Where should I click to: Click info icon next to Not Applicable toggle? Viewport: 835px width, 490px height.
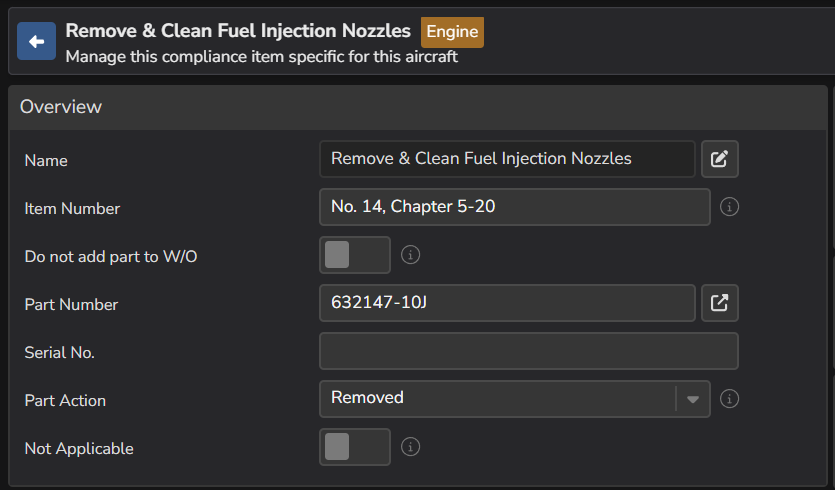tap(410, 447)
